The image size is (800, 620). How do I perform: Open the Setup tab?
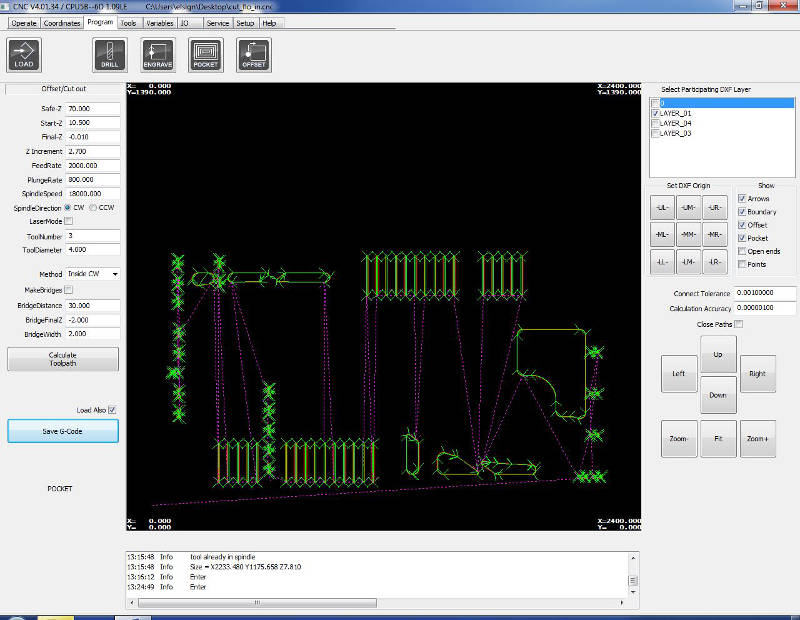245,22
